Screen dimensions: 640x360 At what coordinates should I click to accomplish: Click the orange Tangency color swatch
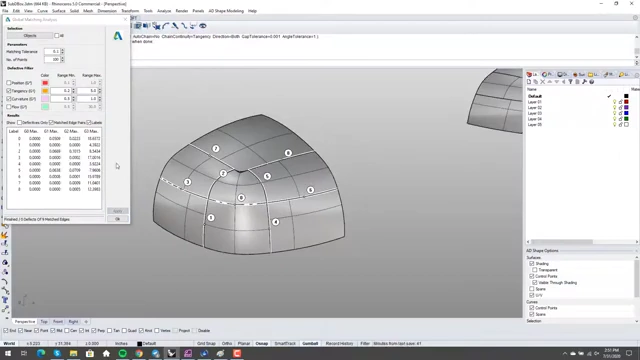pyautogui.click(x=45, y=91)
